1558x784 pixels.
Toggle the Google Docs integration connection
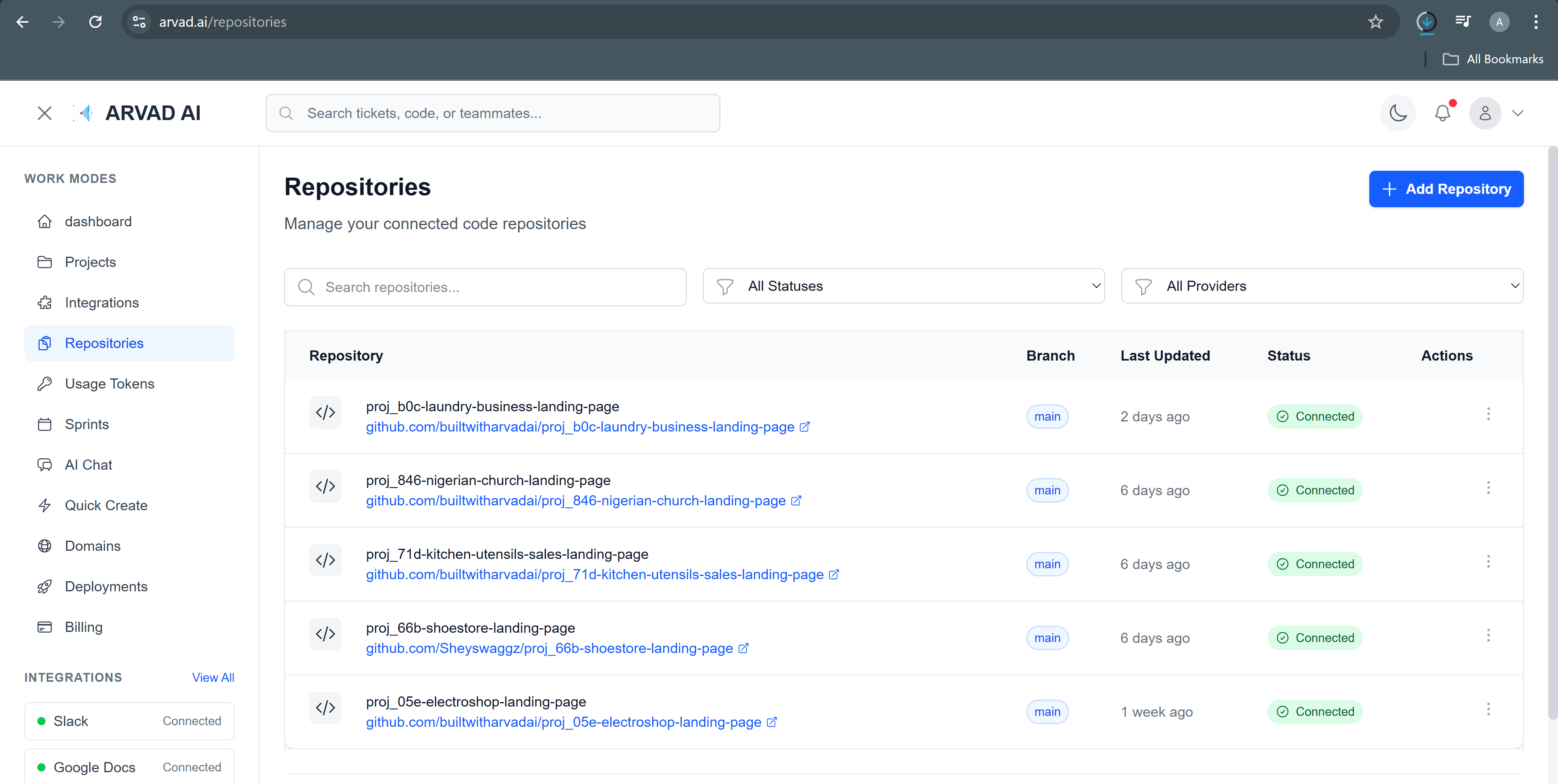click(x=129, y=767)
